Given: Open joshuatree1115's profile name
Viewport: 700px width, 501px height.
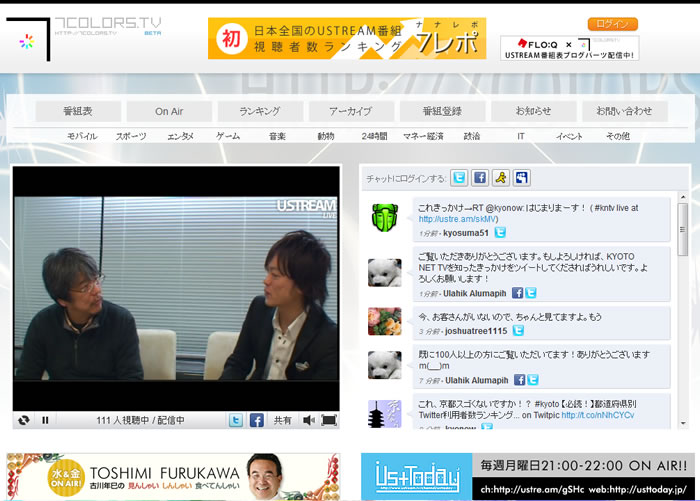Looking at the screenshot, I should (476, 331).
